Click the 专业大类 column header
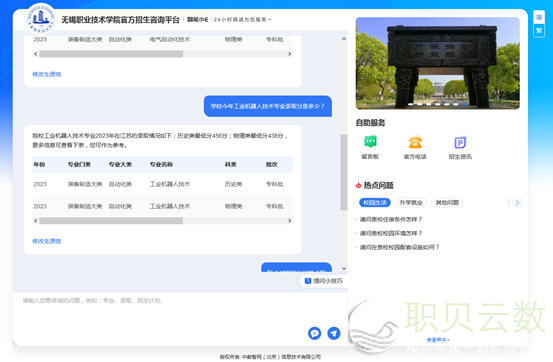Viewport: 553px width, 362px height. [120, 164]
